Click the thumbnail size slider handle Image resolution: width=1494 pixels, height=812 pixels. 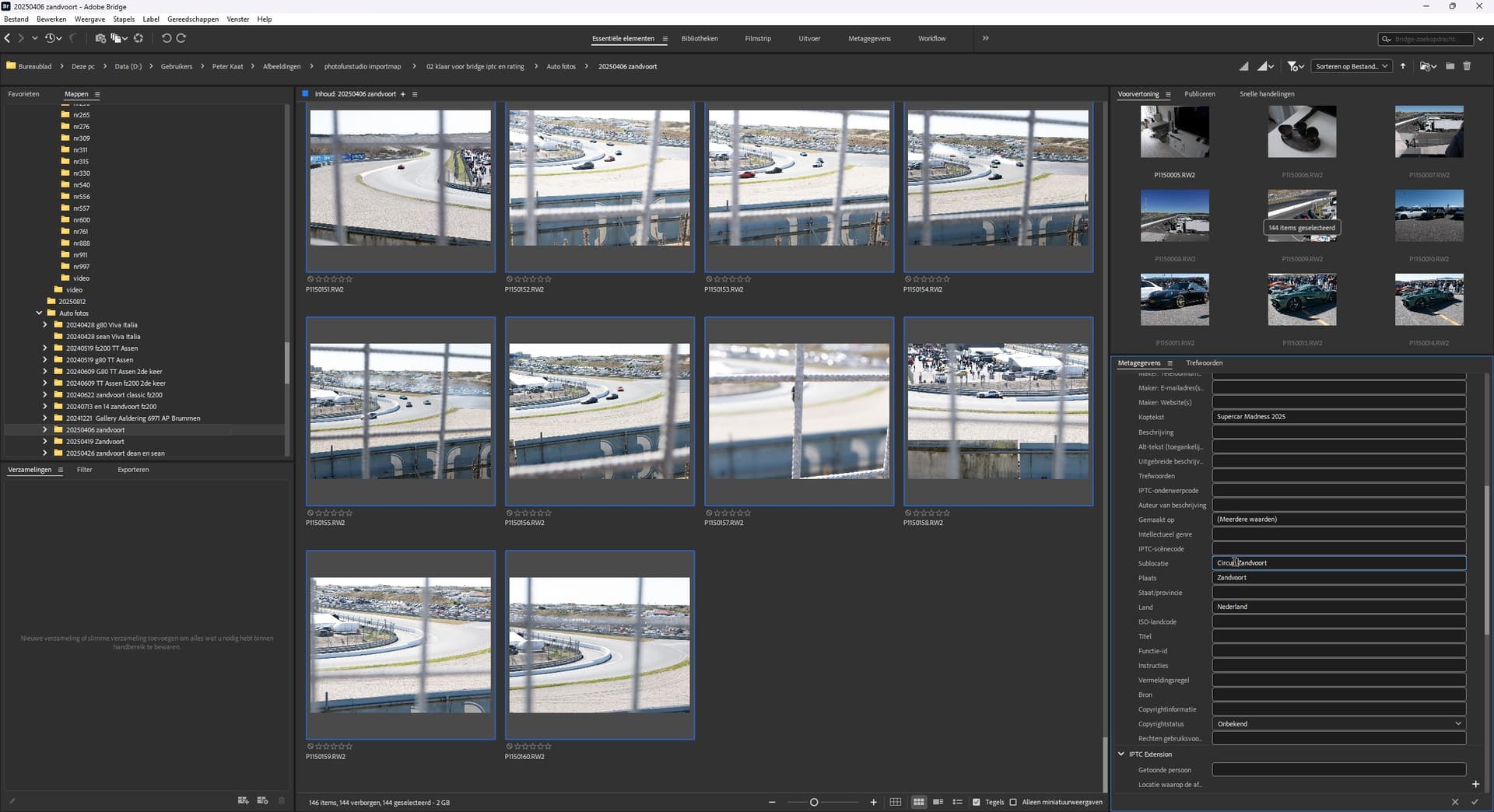coord(814,802)
